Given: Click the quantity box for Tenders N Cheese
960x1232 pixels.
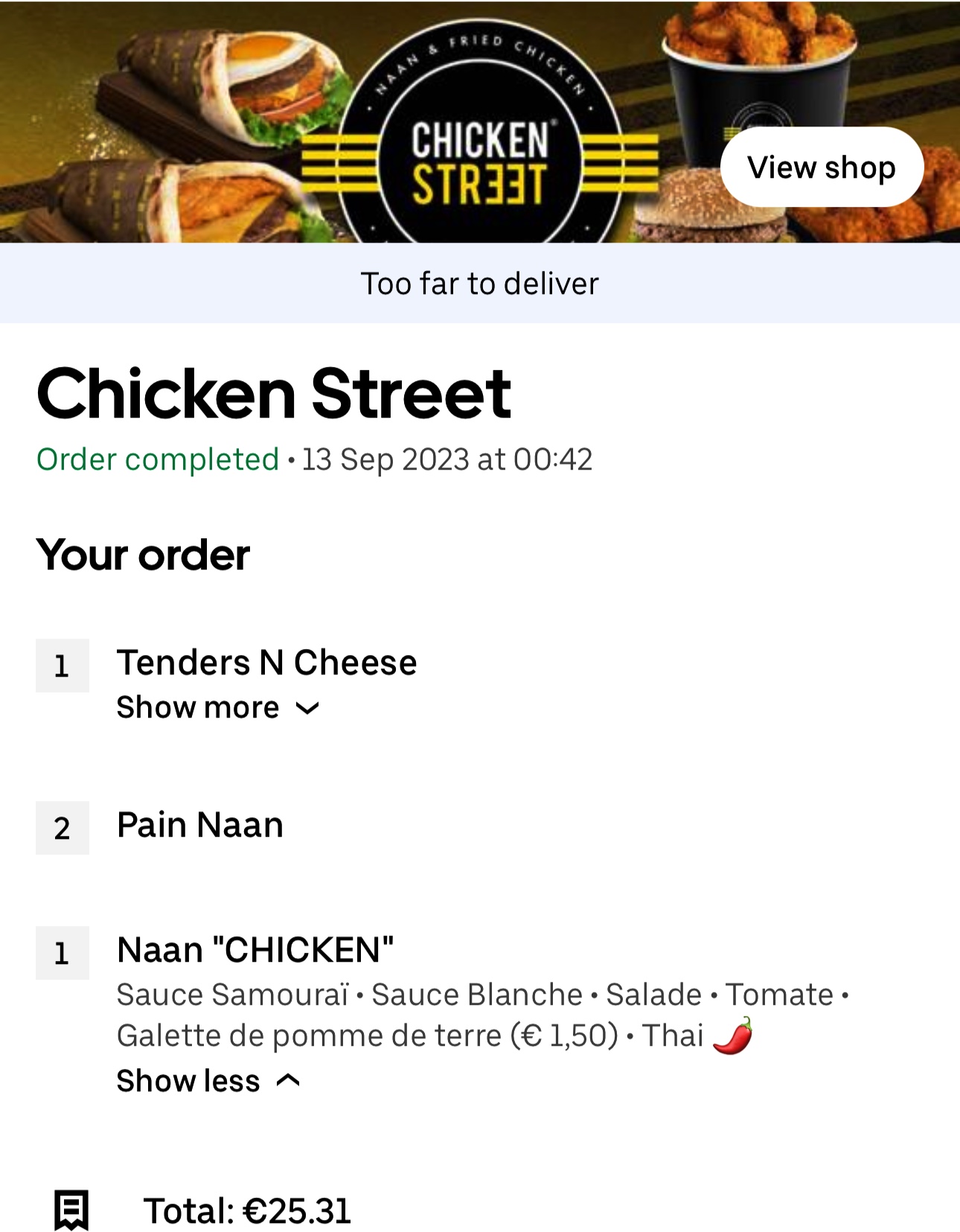Looking at the screenshot, I should (x=63, y=666).
